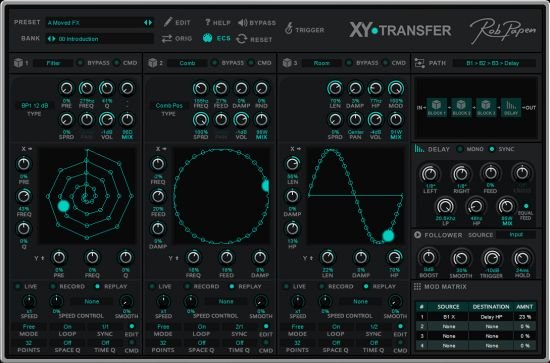The height and width of the screenshot is (363, 550).
Task: Open the Follower Source Input dropdown
Action: point(516,235)
